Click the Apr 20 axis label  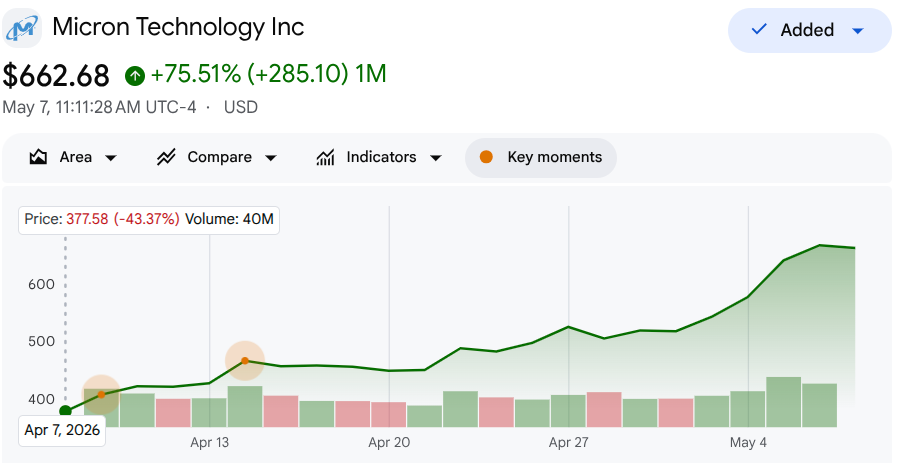[389, 442]
